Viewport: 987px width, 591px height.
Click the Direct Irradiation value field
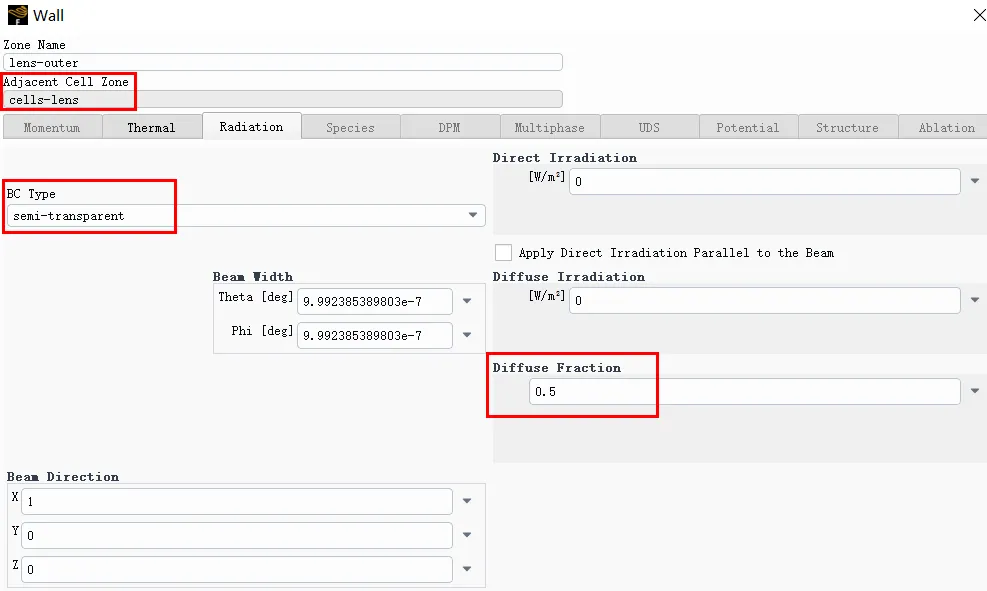(764, 182)
